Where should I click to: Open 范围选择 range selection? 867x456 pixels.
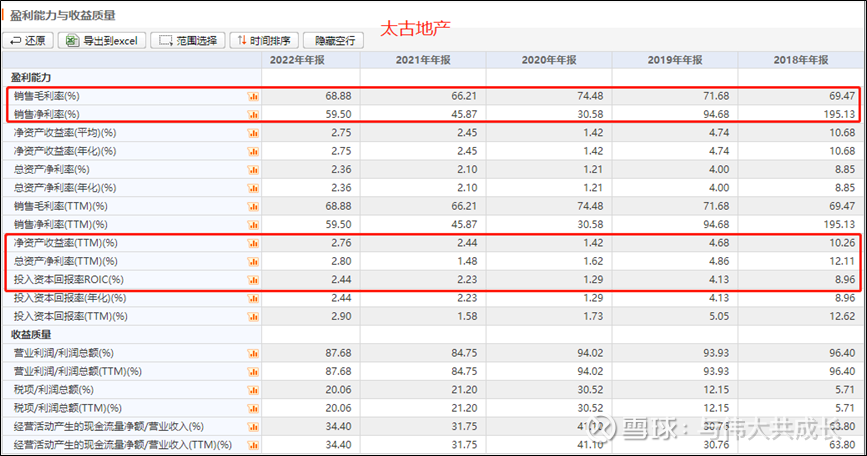[x=188, y=40]
